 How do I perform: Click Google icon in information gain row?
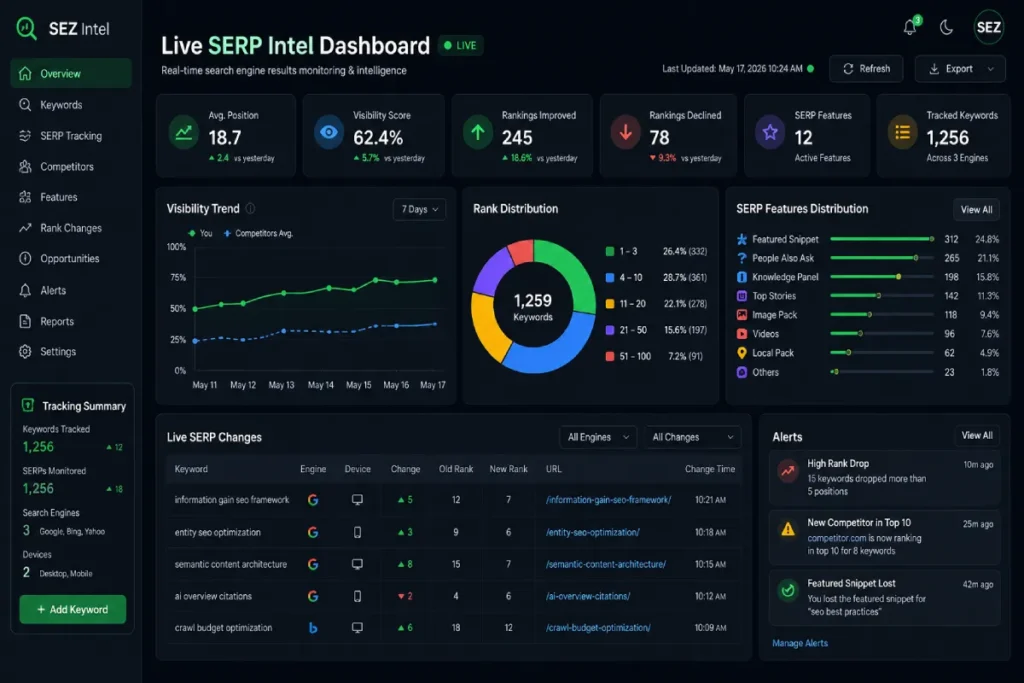(x=313, y=500)
